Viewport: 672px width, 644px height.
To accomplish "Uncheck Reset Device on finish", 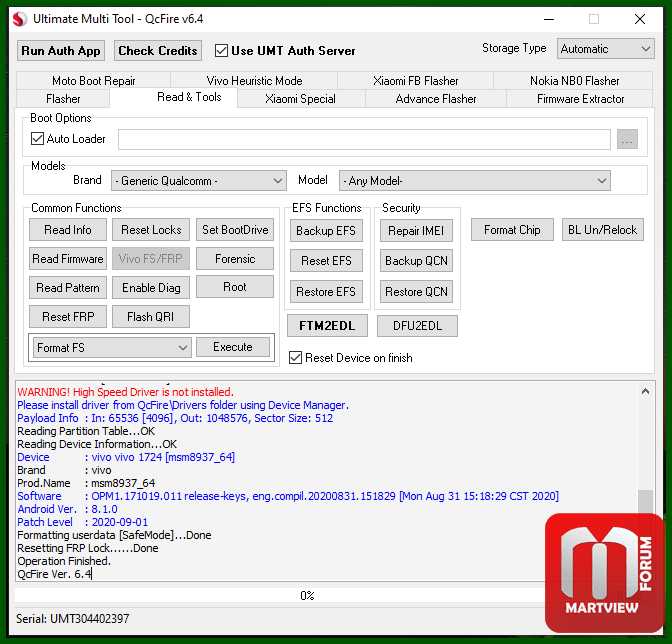I will pos(295,358).
